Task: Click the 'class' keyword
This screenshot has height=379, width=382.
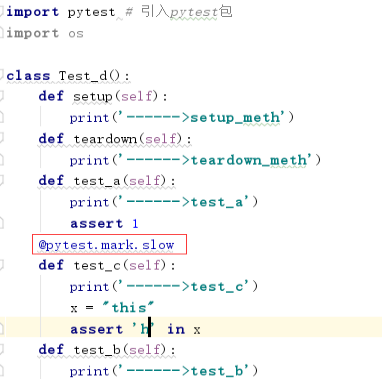Action: 28,76
